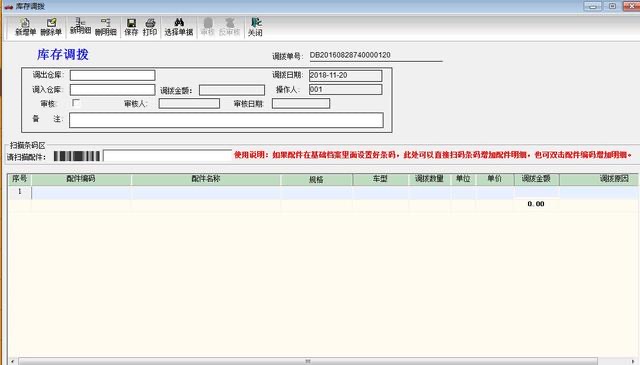
Task: Click the greyed 审核 toolbar icon
Action: 208,27
